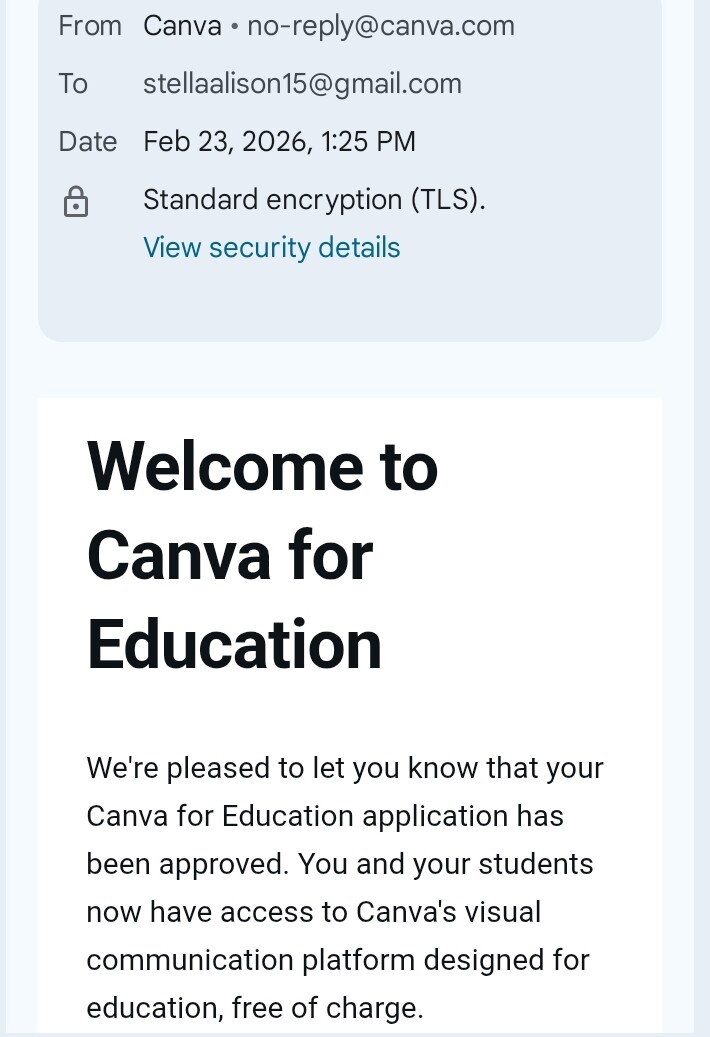This screenshot has width=710, height=1037.
Task: Tap the 'We're pleased to let you know' line
Action: (x=345, y=768)
